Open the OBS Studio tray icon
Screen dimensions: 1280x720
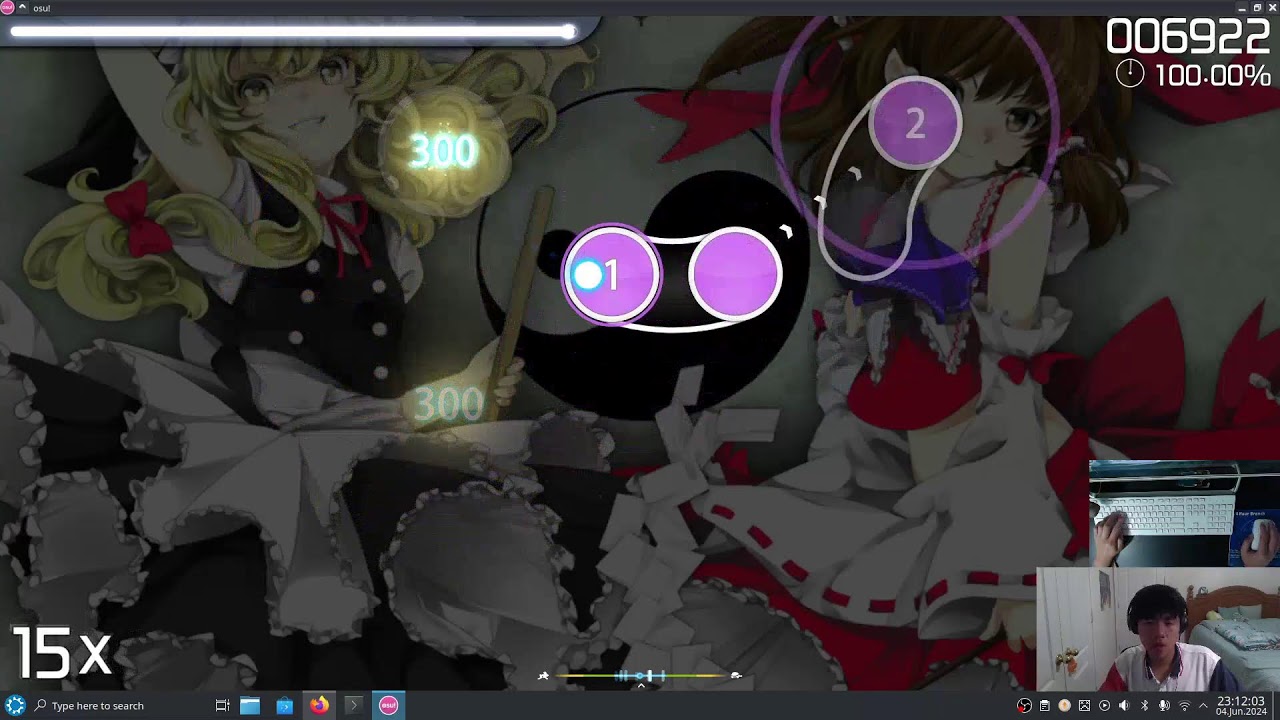(x=1024, y=706)
